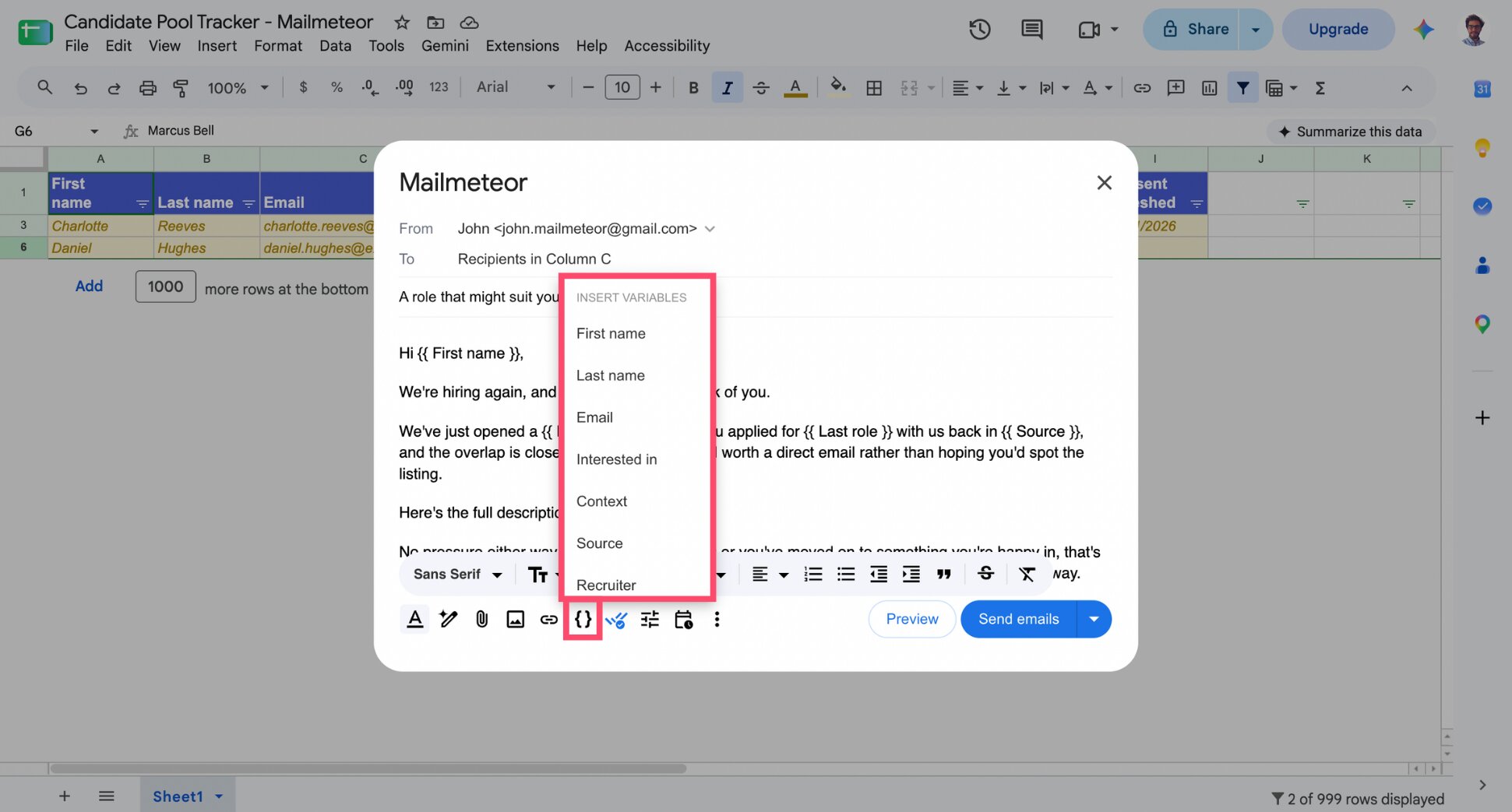Open the Insert menu

[217, 46]
